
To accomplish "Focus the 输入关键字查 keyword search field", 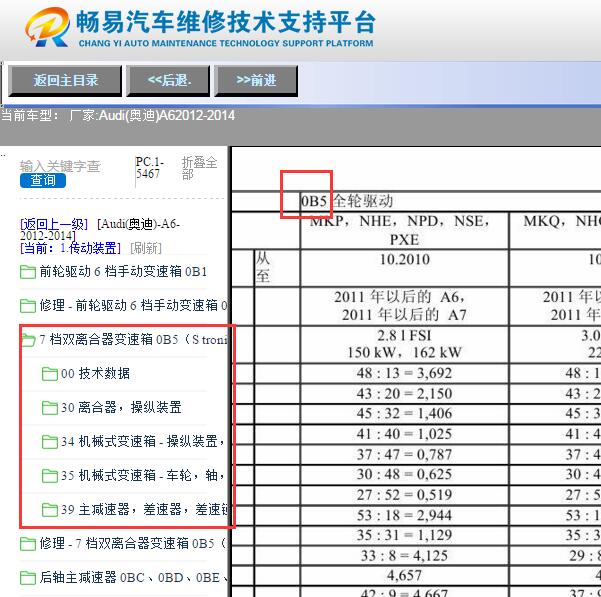I will pos(60,166).
